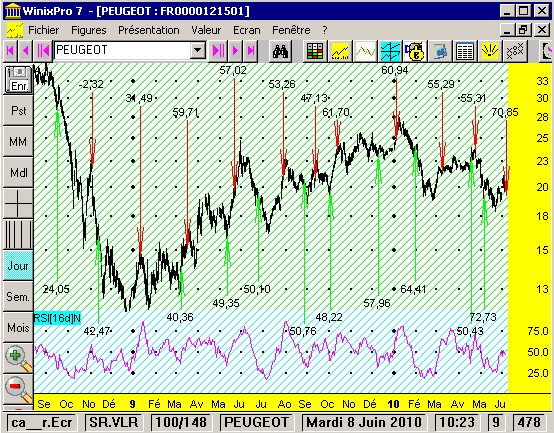Screen dimensions: 554x433
Task: Click the MM moving average button
Action: pyautogui.click(x=18, y=142)
